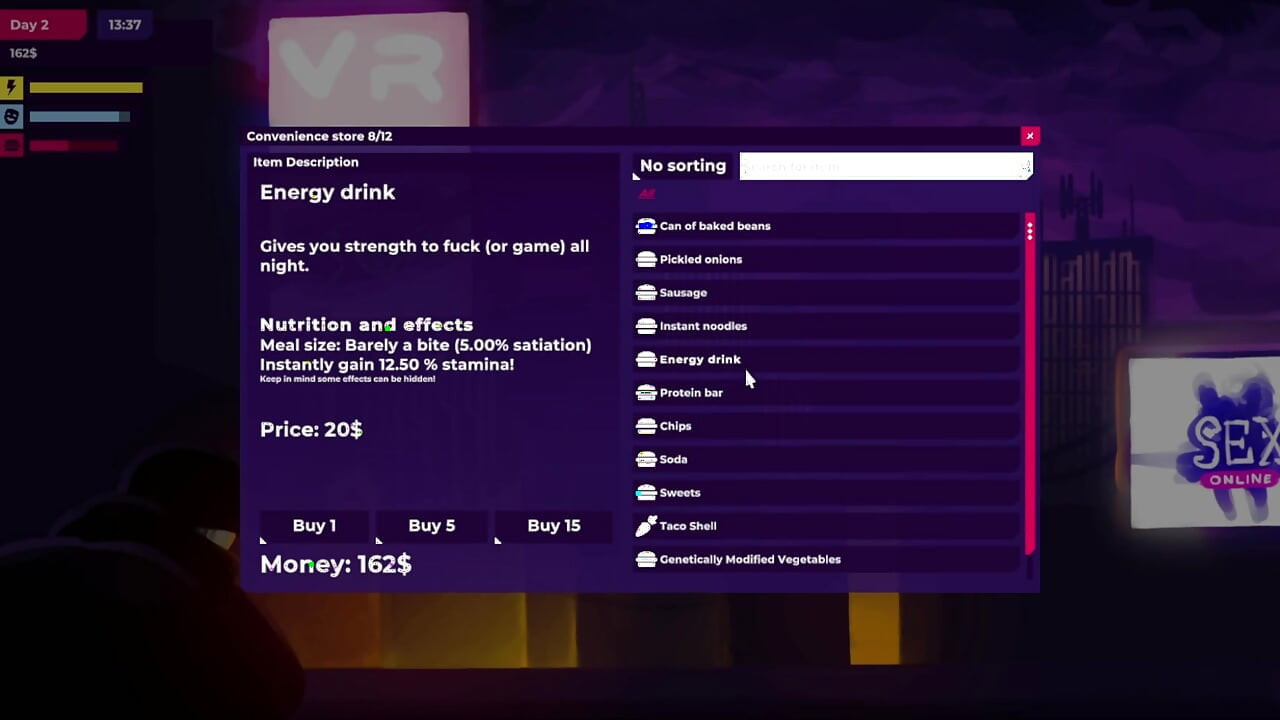Screen dimensions: 1280x720
Task: Click the Pickled onions burger icon
Action: (646, 259)
